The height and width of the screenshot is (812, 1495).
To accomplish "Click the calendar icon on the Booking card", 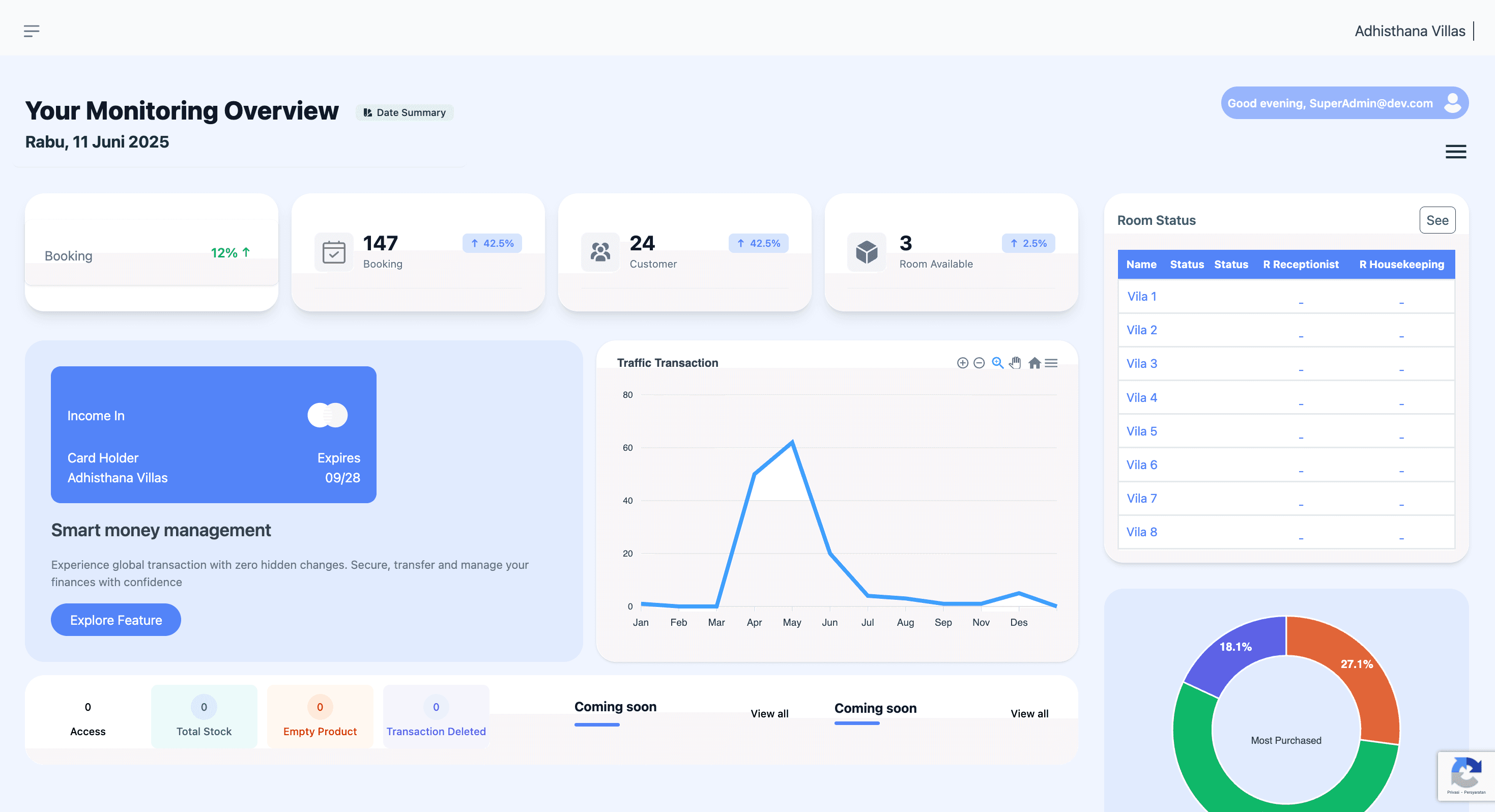I will pos(334,251).
